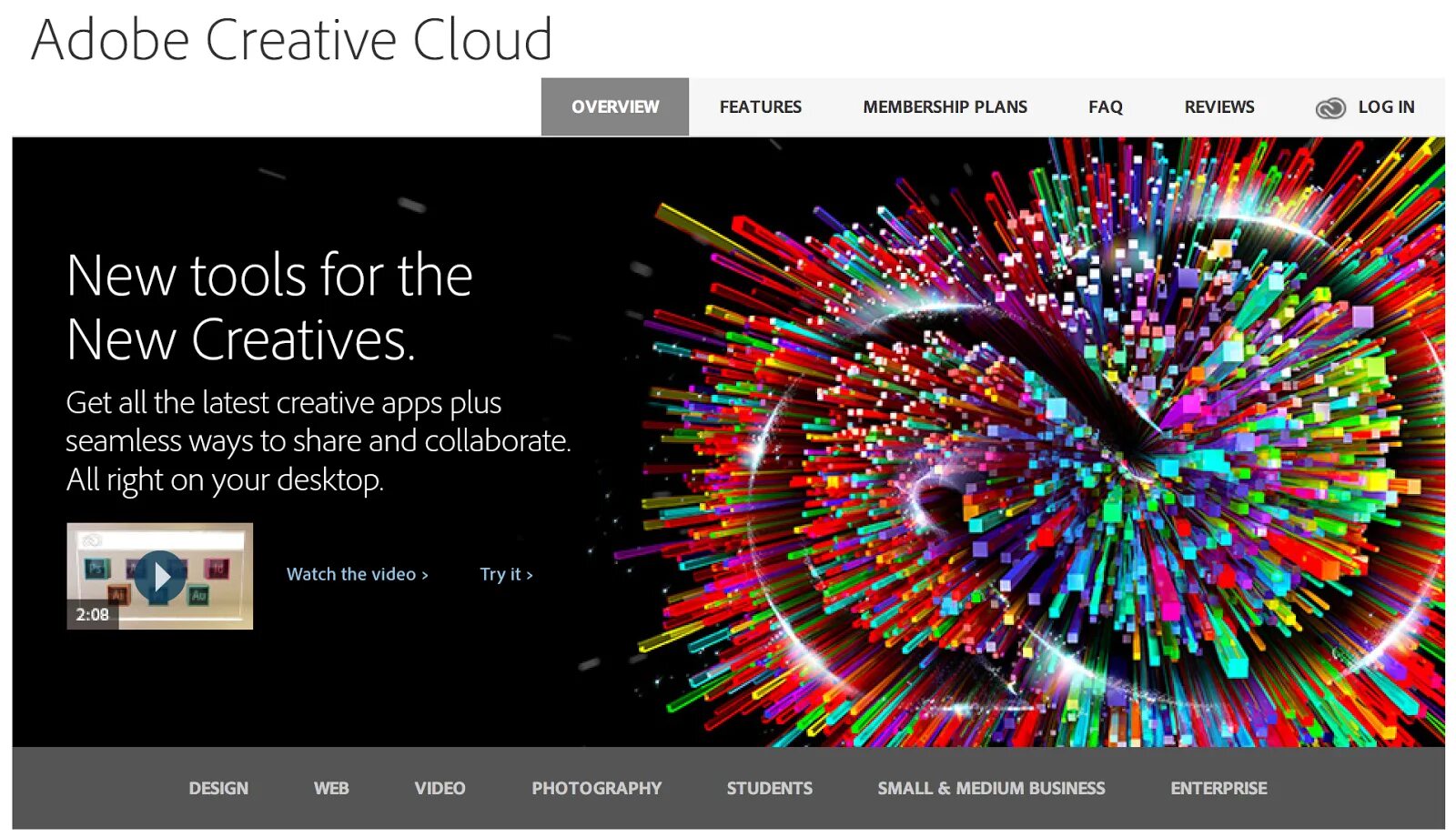Switch to the Features tab
Image resolution: width=1456 pixels, height=837 pixels.
pos(760,106)
